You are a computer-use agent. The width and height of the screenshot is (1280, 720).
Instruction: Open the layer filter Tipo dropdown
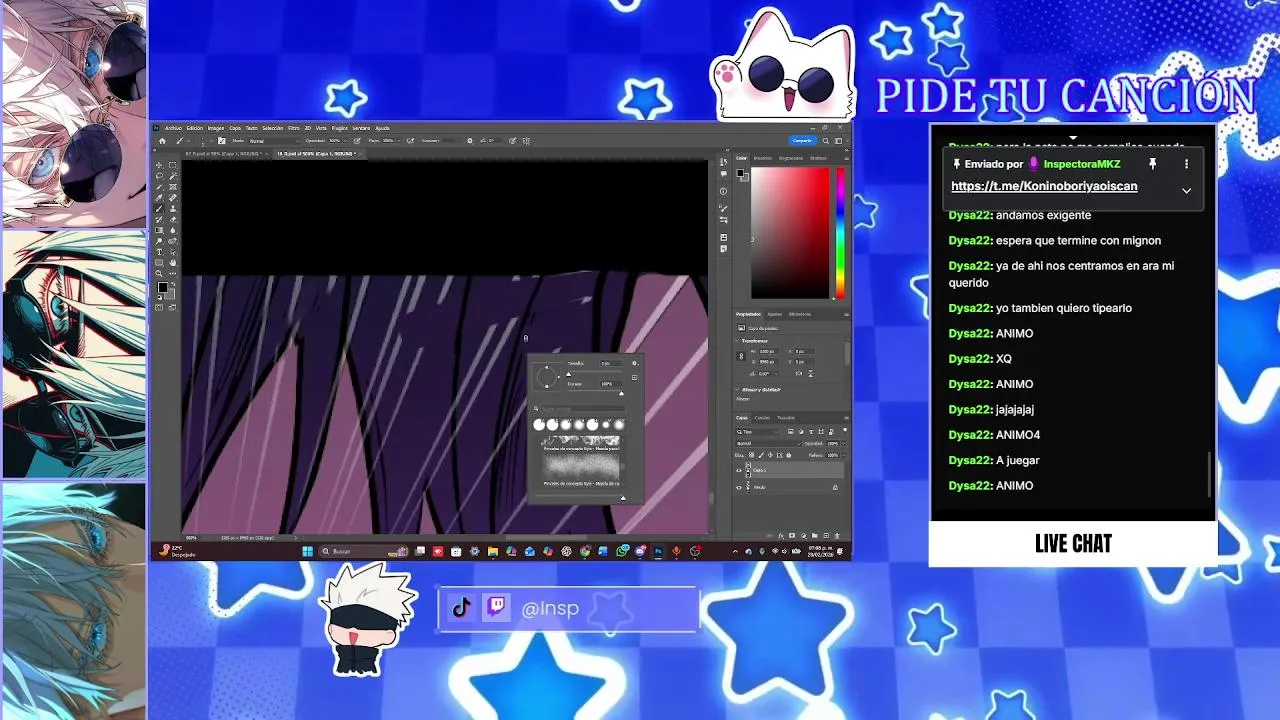click(757, 432)
